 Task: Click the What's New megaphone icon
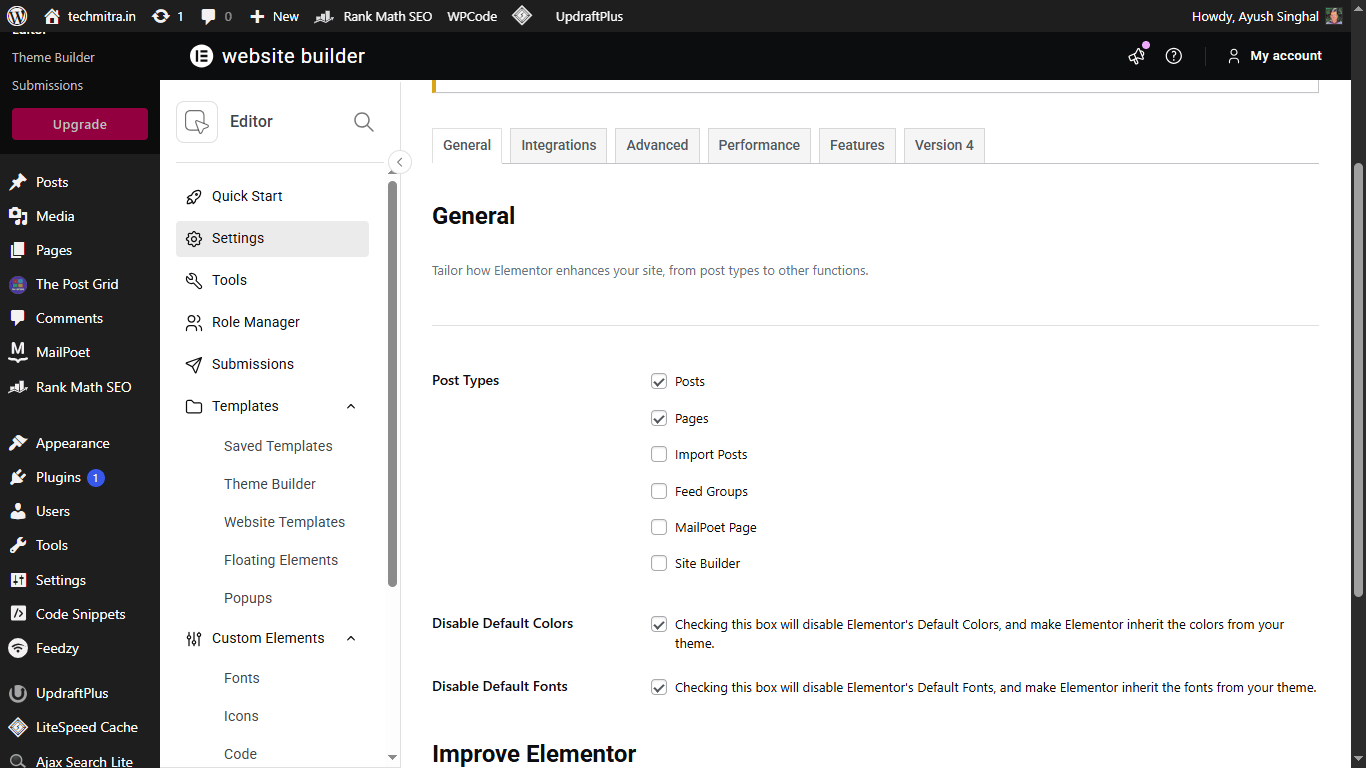[x=1136, y=57]
